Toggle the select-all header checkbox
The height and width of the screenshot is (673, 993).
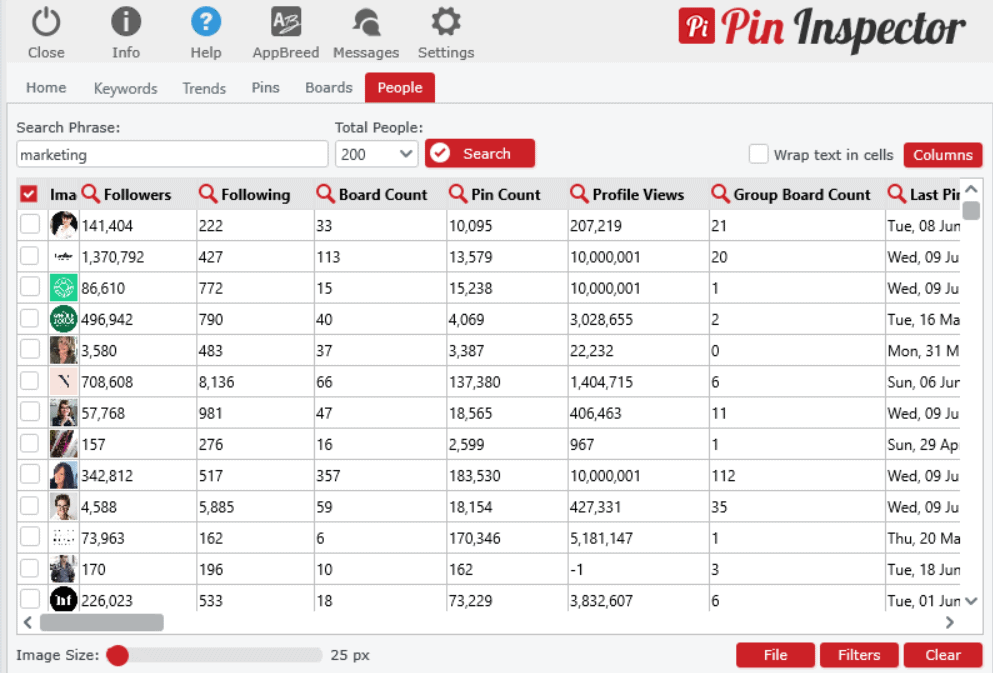point(29,193)
